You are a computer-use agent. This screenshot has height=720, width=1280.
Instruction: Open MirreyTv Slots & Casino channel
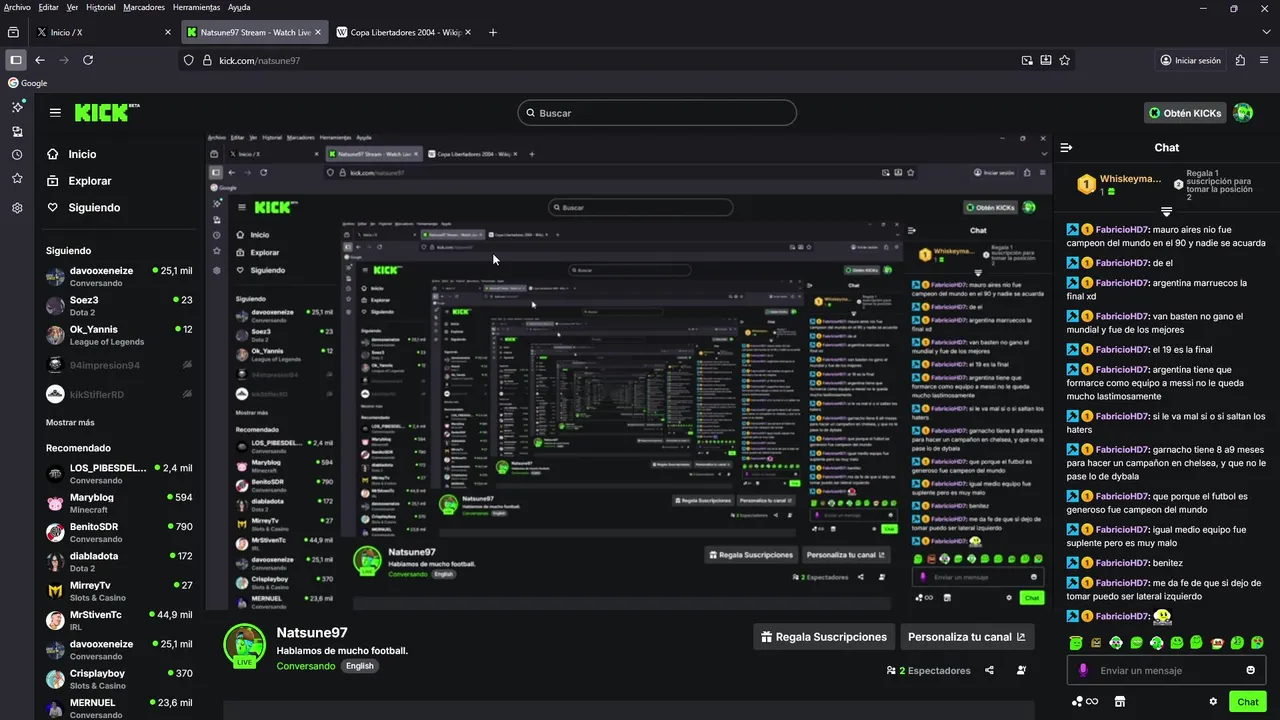[120, 591]
